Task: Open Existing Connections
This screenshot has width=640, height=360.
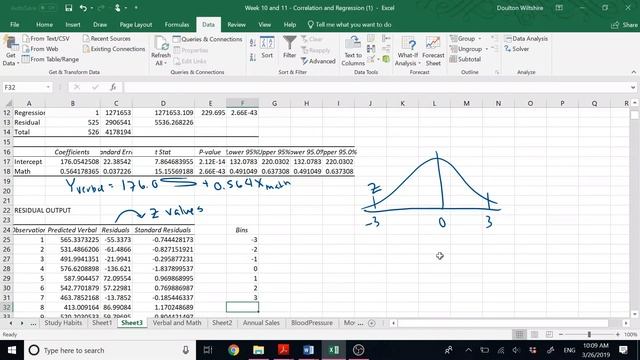Action: pyautogui.click(x=114, y=49)
